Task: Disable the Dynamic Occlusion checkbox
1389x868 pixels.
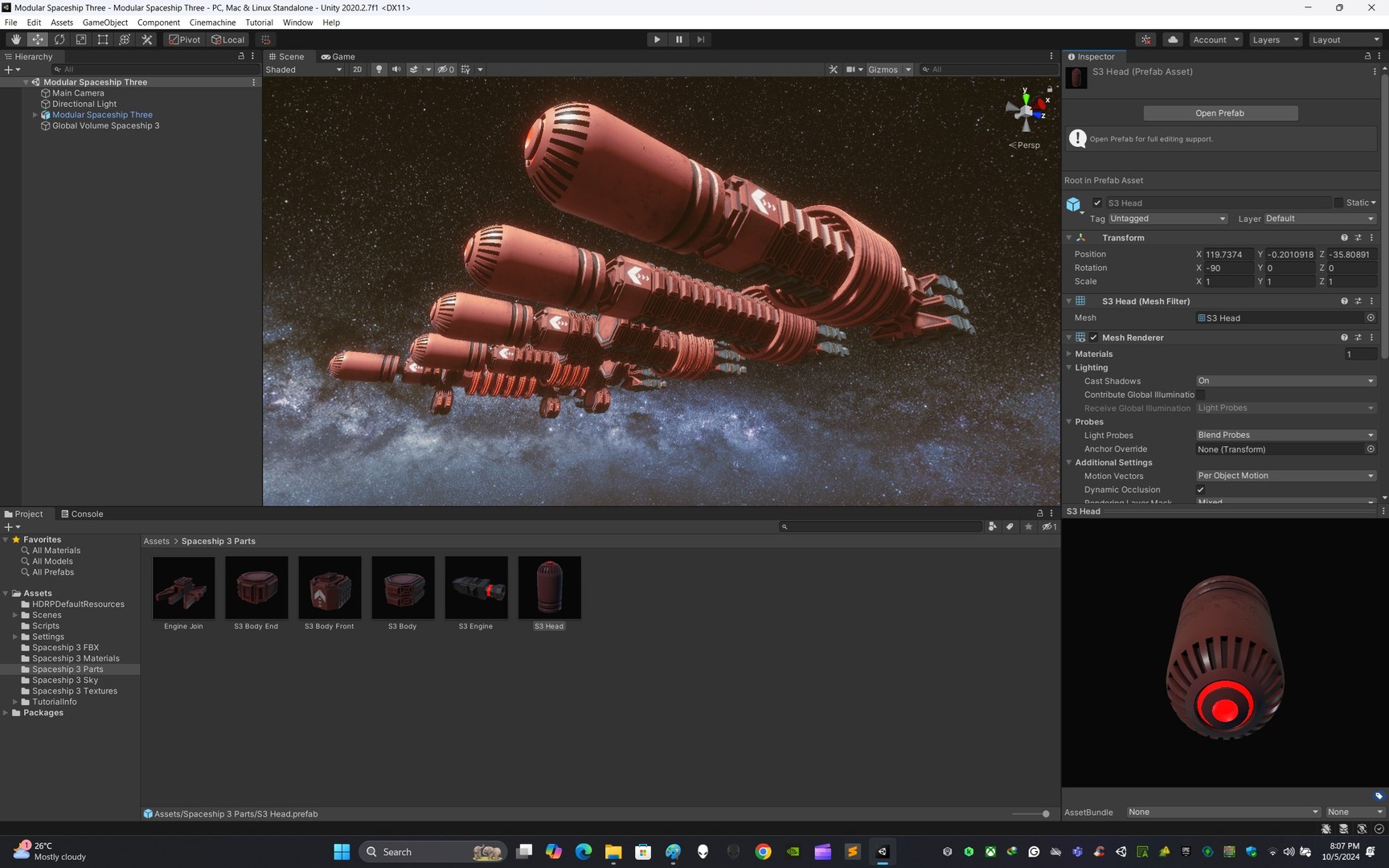Action: [x=1200, y=489]
